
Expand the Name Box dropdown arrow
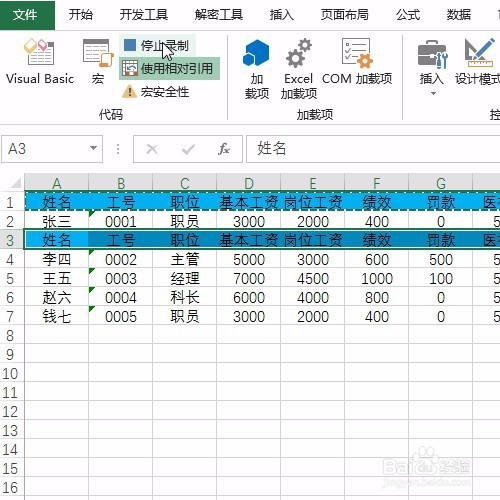[x=94, y=148]
